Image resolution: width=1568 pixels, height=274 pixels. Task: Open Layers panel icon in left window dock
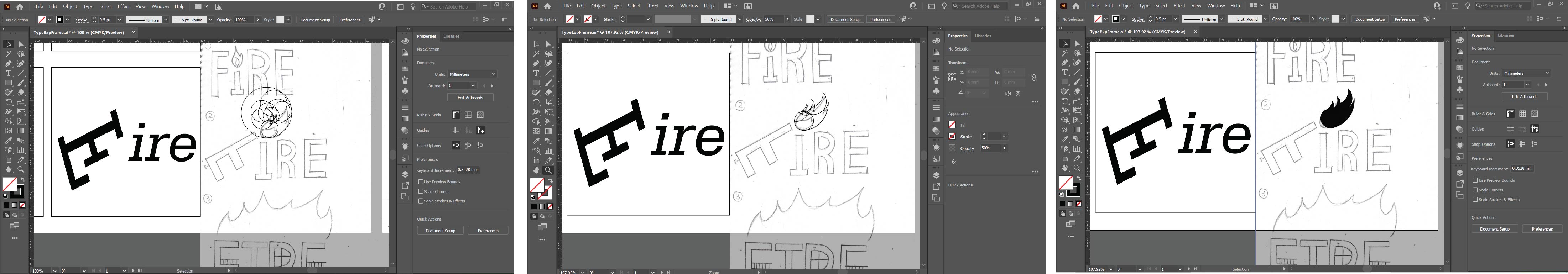pos(405,175)
